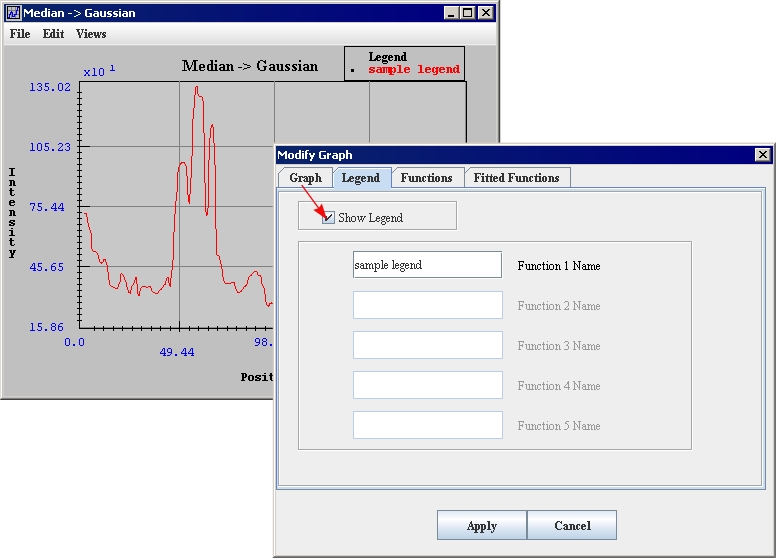Click the graph window title bar icon
The width and height of the screenshot is (776, 558).
click(13, 13)
